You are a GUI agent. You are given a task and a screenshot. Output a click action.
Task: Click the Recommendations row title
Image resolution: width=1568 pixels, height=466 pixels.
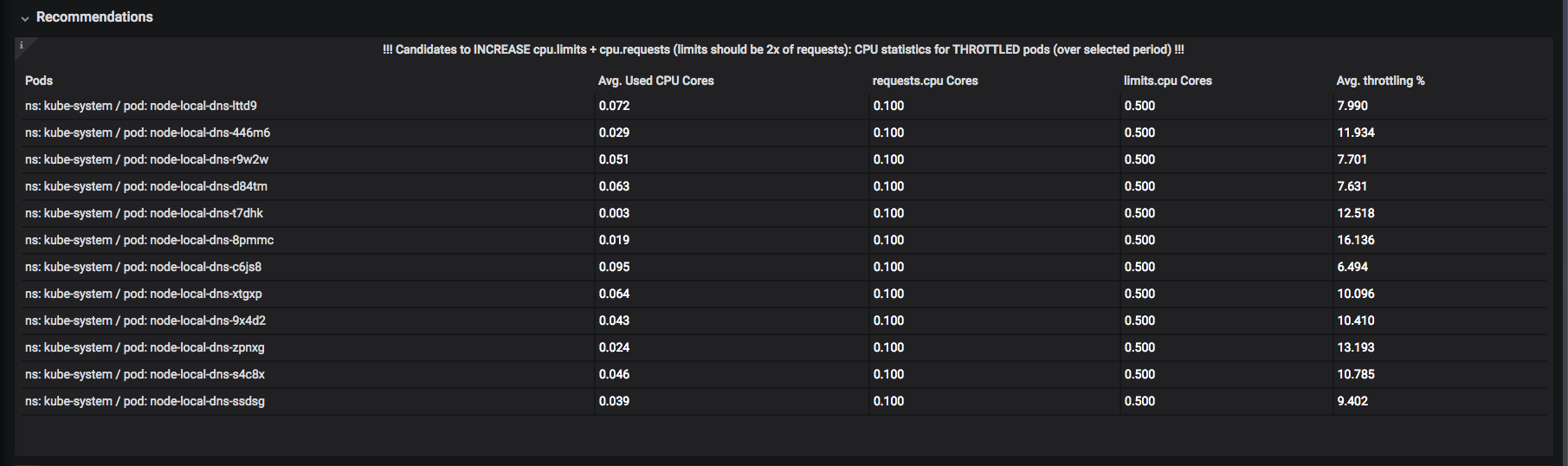coord(94,17)
